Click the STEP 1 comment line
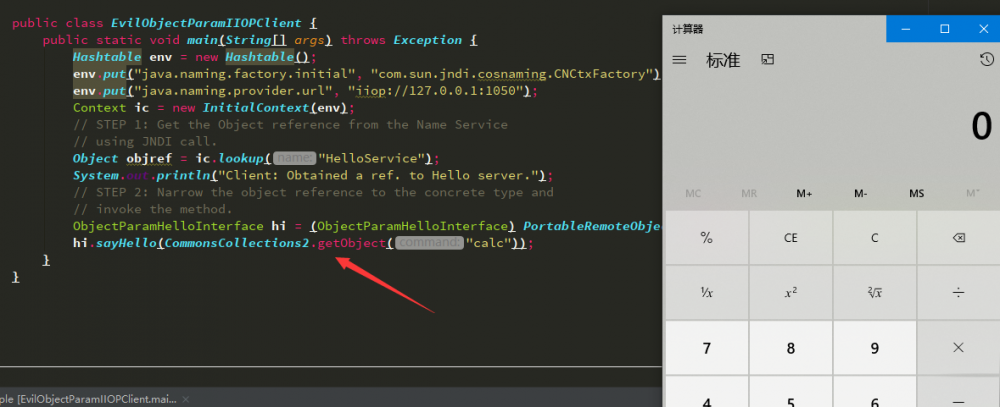The height and width of the screenshot is (407, 1000). (290, 124)
